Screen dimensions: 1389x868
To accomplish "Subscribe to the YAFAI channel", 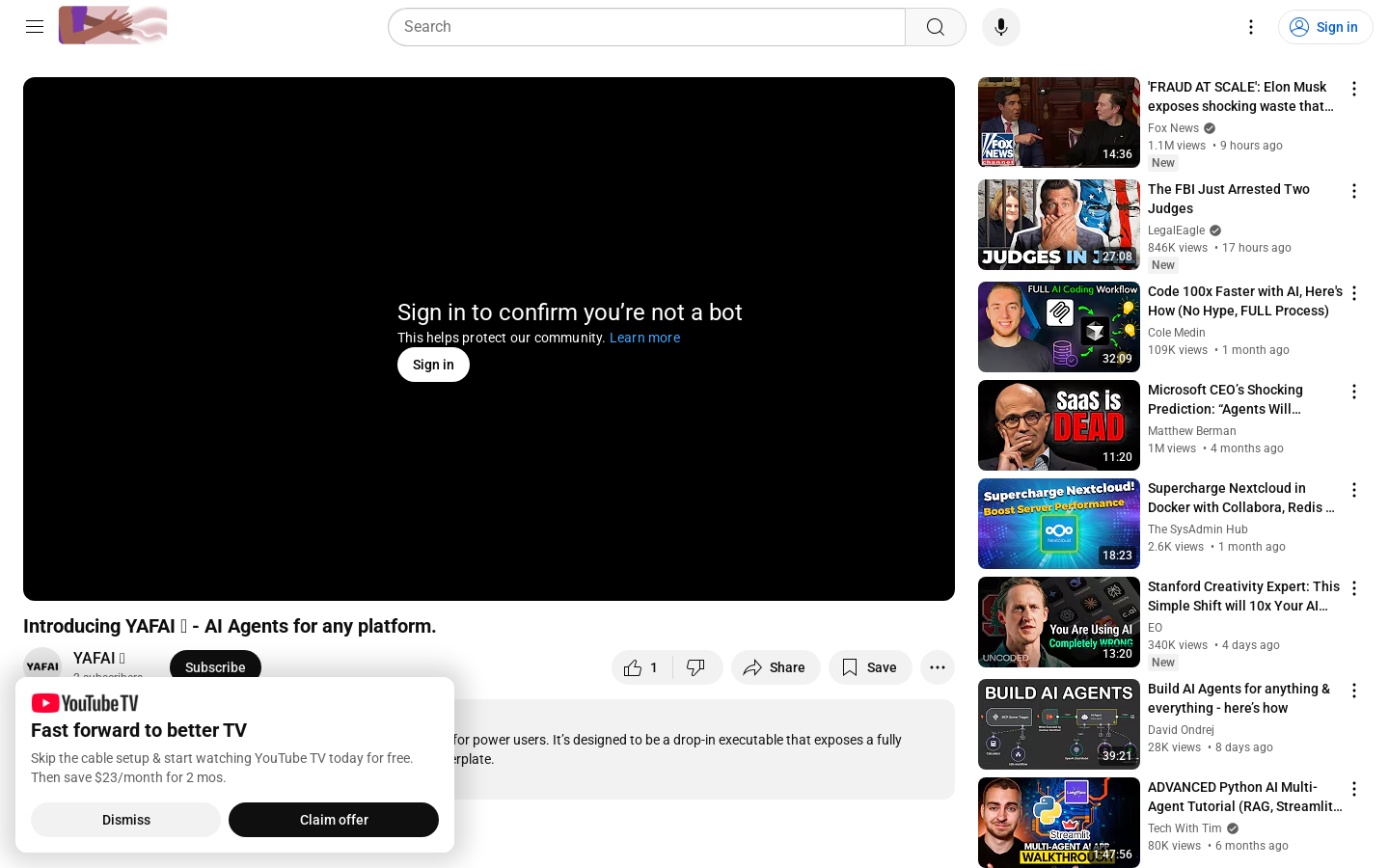I will (x=215, y=667).
